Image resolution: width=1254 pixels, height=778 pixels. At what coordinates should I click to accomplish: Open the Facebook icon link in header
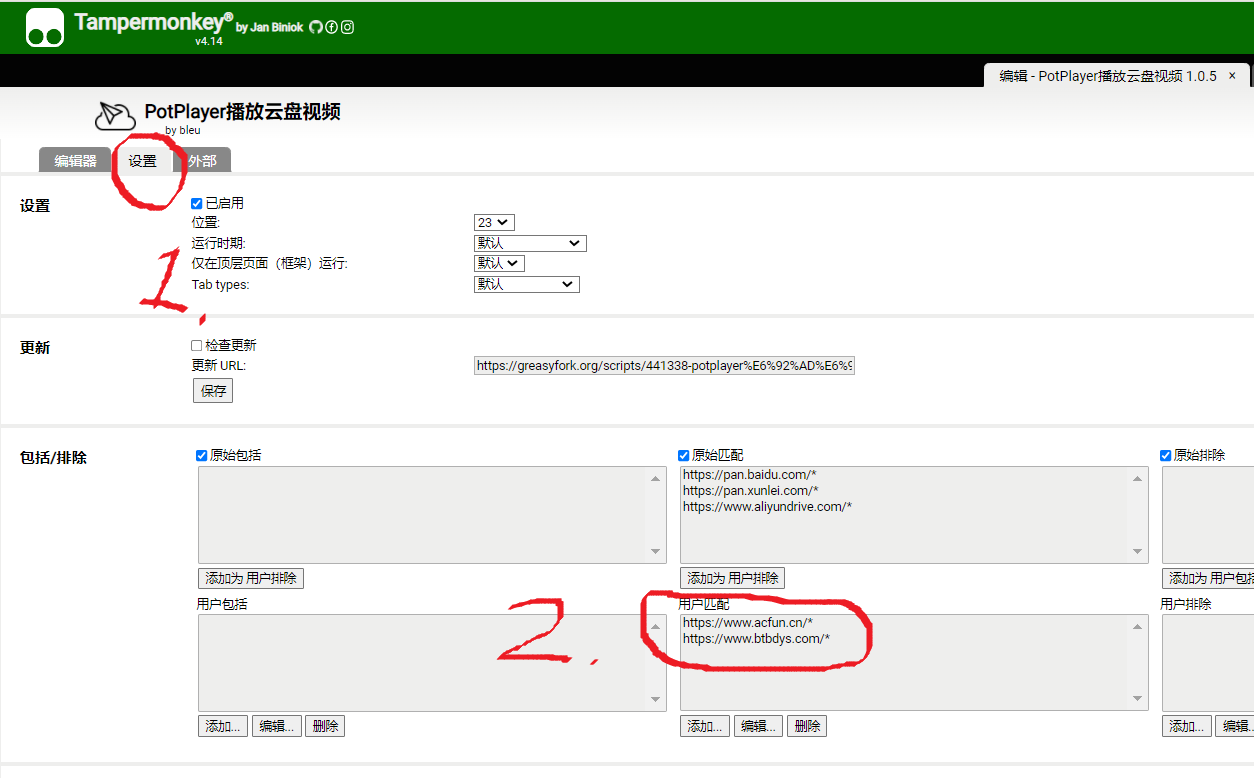tap(332, 27)
